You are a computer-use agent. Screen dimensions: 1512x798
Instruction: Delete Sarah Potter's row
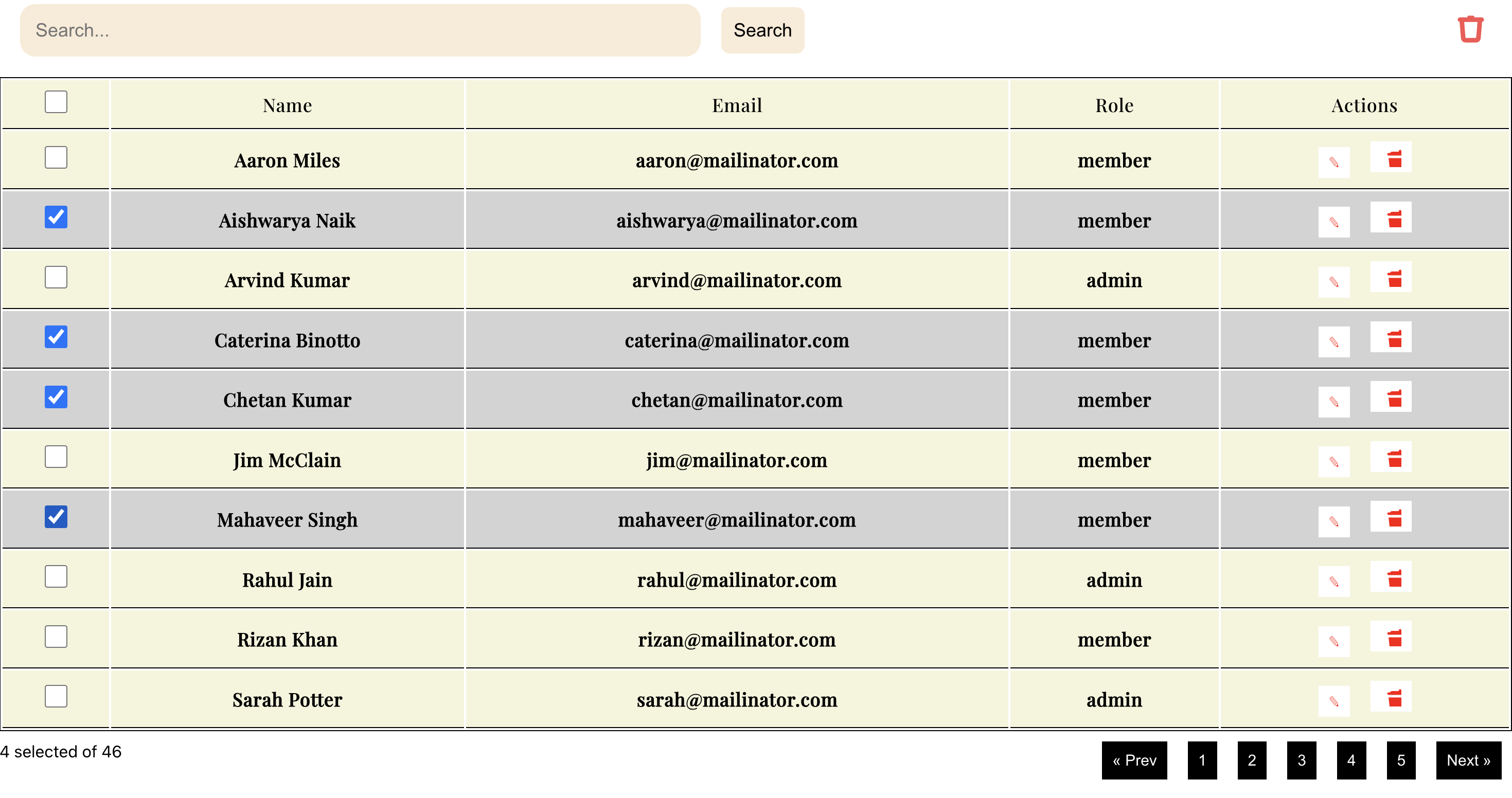pos(1391,697)
